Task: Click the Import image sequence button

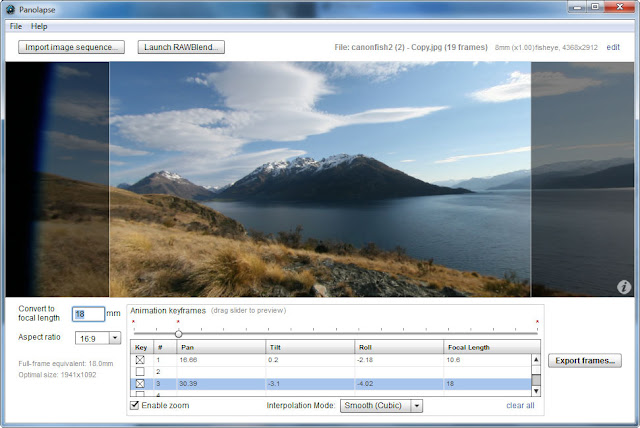Action: point(71,47)
